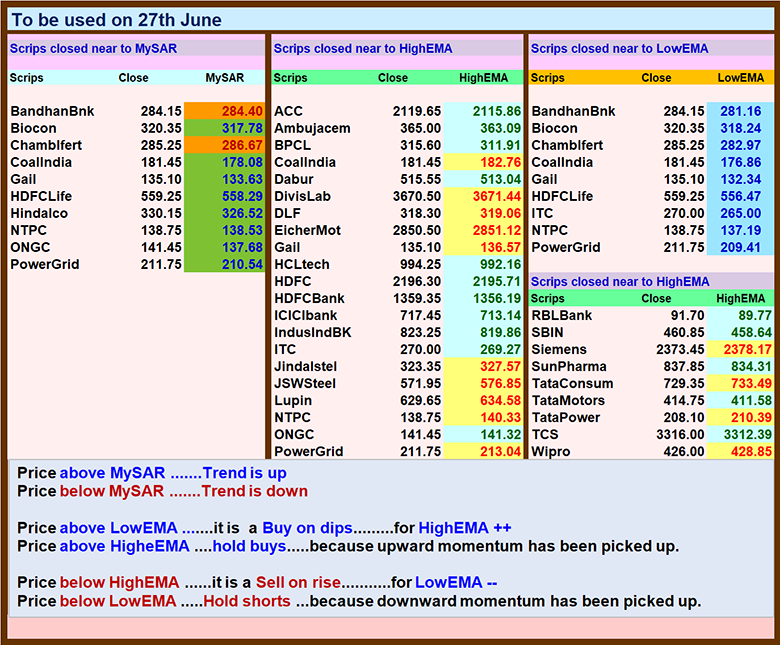This screenshot has height=645, width=780.
Task: Click HDFCBank HighEMA value 1356.19
Action: point(497,298)
